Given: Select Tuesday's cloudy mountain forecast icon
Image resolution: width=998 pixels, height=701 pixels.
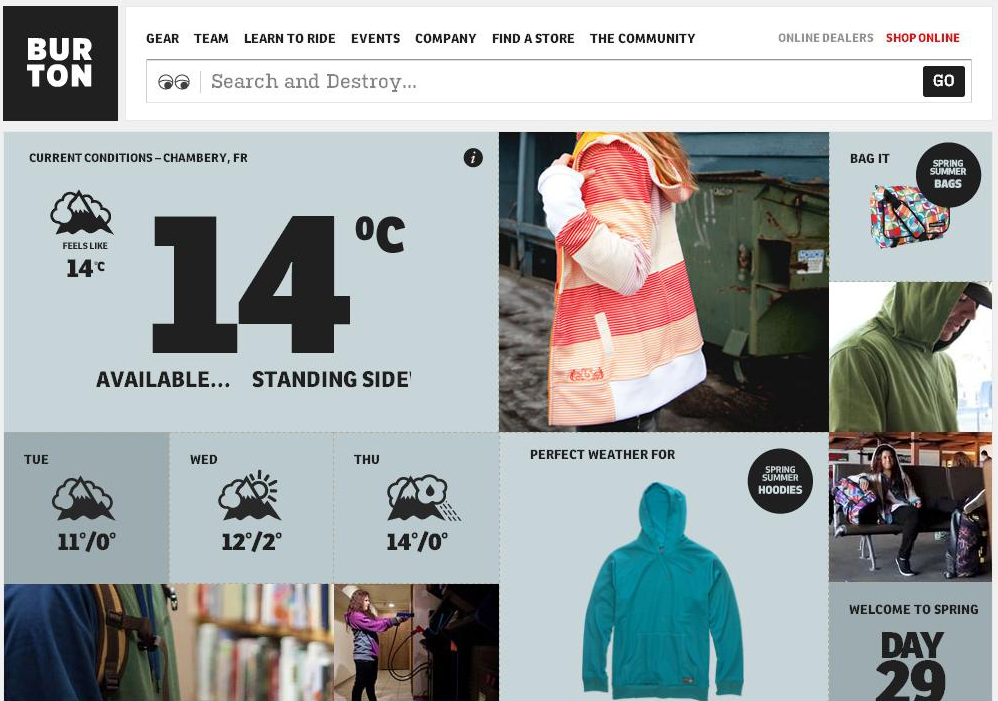Looking at the screenshot, I should tap(83, 498).
